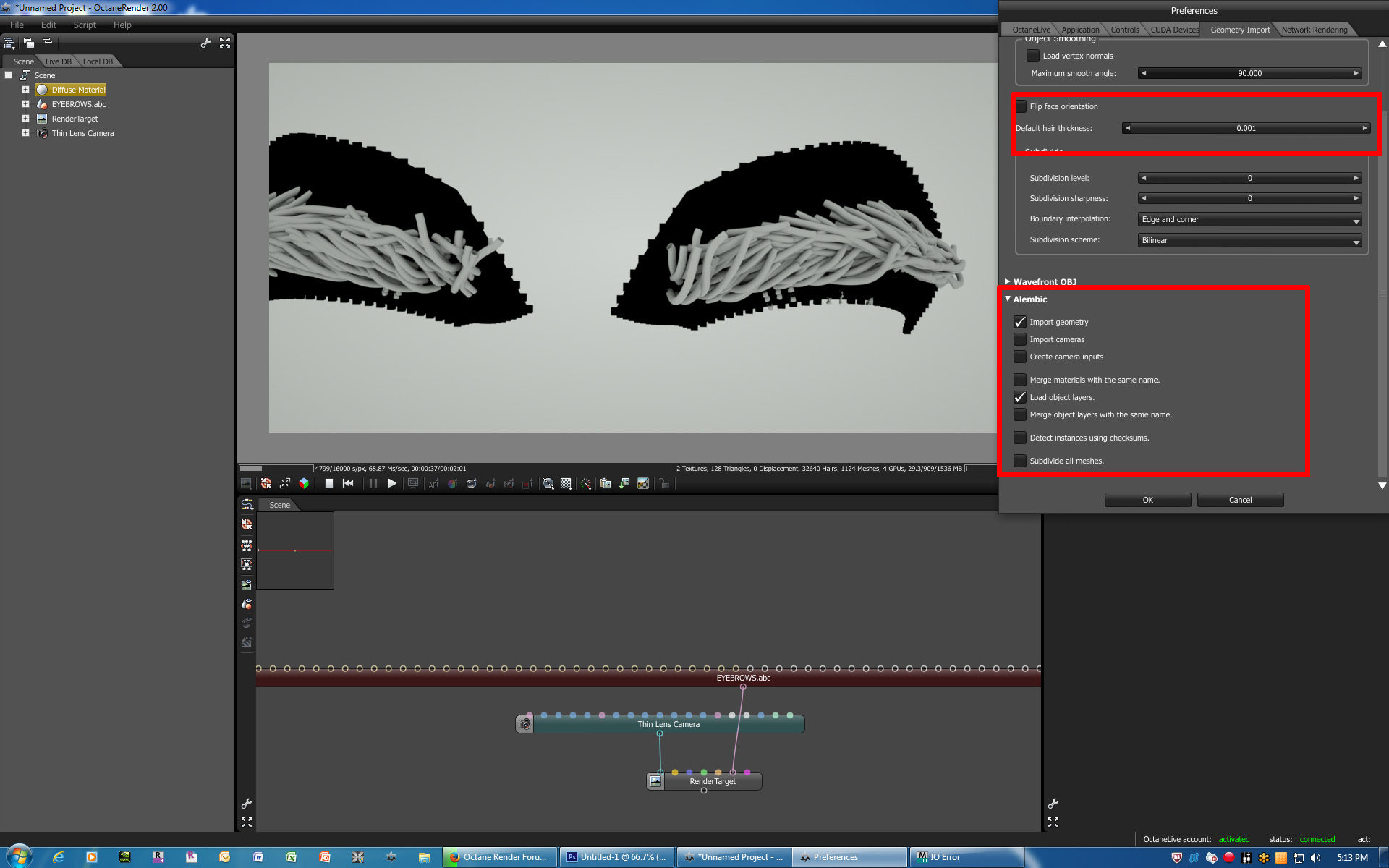Expand the Wavefront OBJ section
The height and width of the screenshot is (868, 1389).
1007,281
